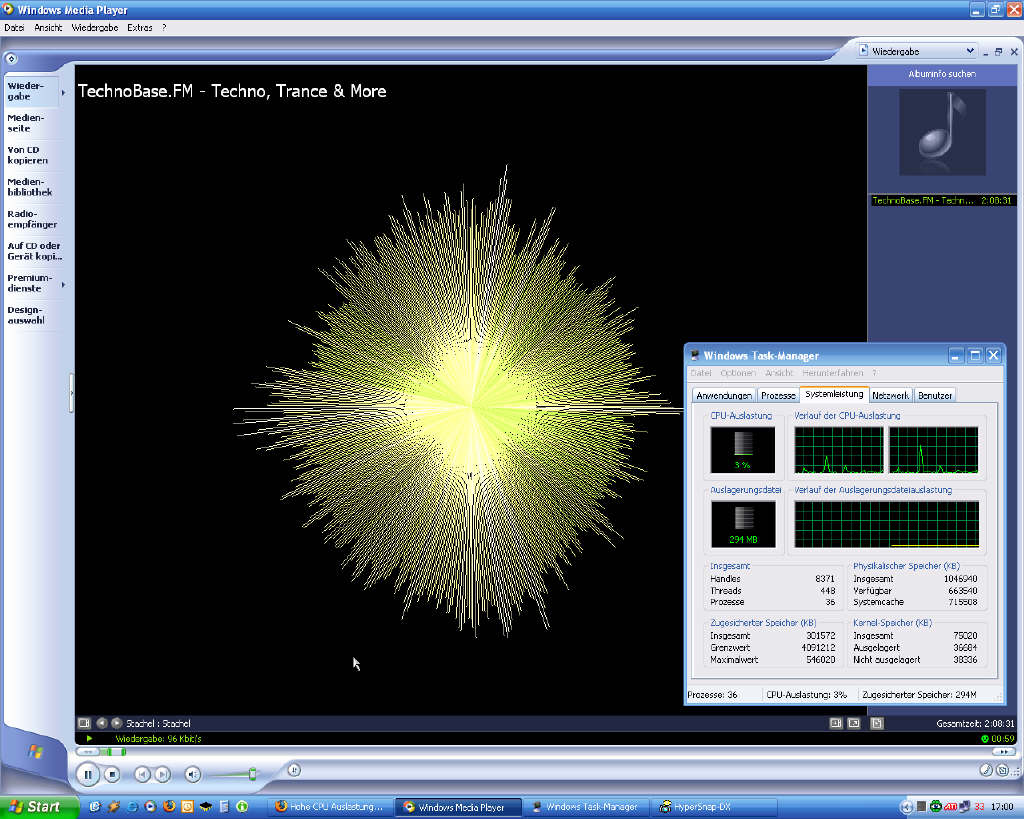Switch to skin mode with the brush icon
1024x819 pixels.
[x=987, y=770]
